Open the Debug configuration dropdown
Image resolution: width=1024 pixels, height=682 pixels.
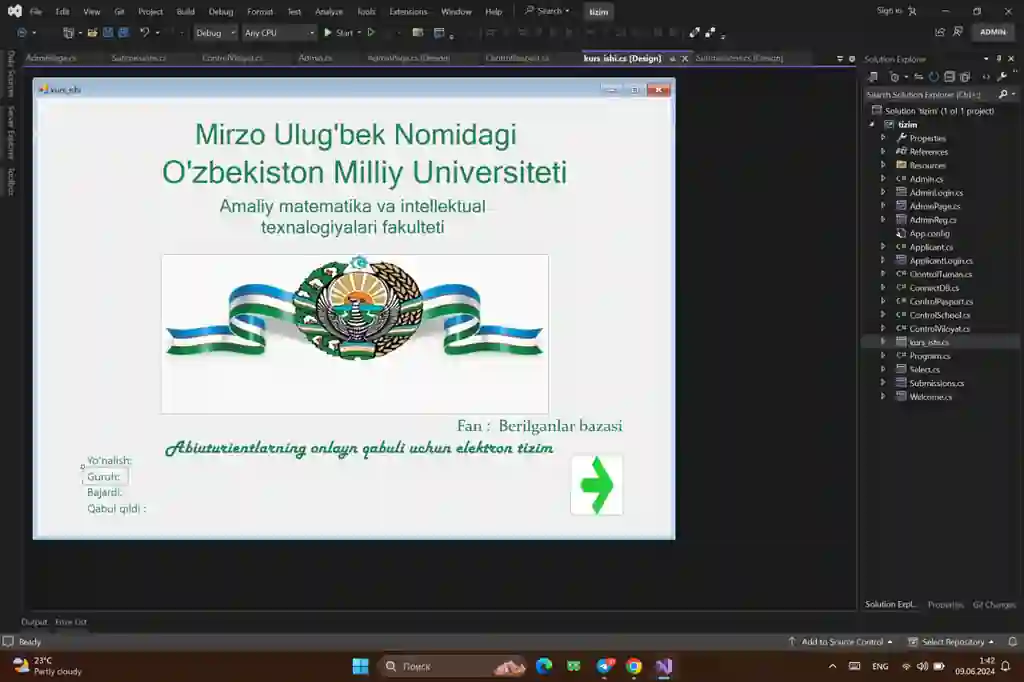pos(213,33)
